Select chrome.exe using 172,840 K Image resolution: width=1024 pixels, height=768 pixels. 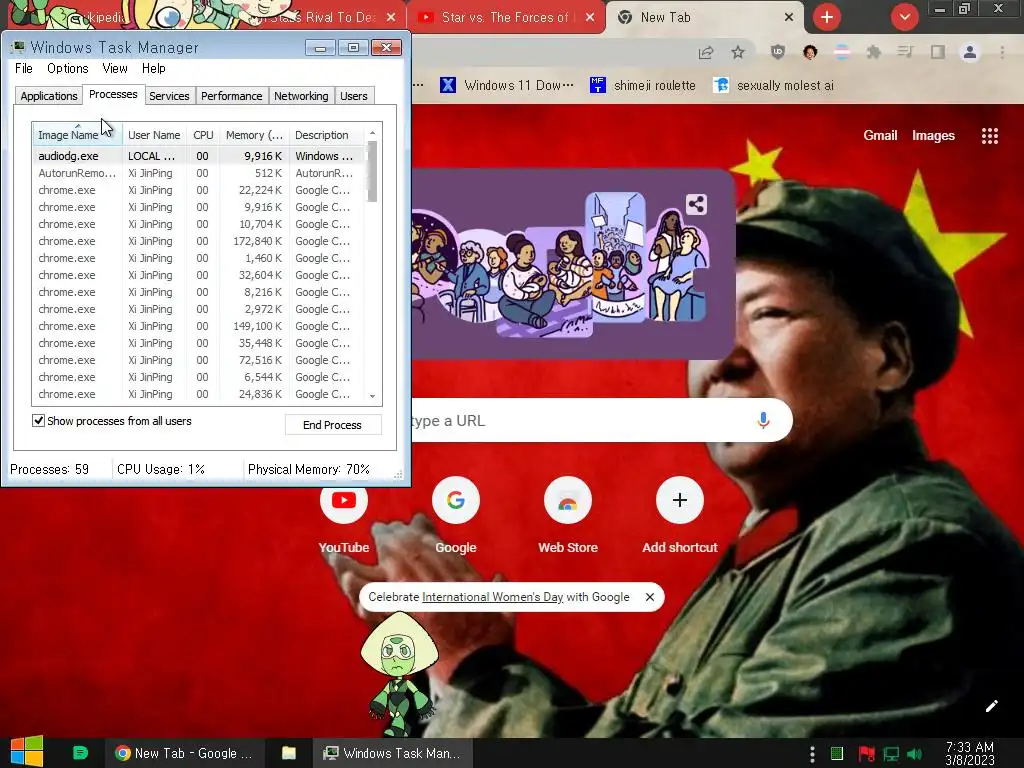pyautogui.click(x=199, y=241)
